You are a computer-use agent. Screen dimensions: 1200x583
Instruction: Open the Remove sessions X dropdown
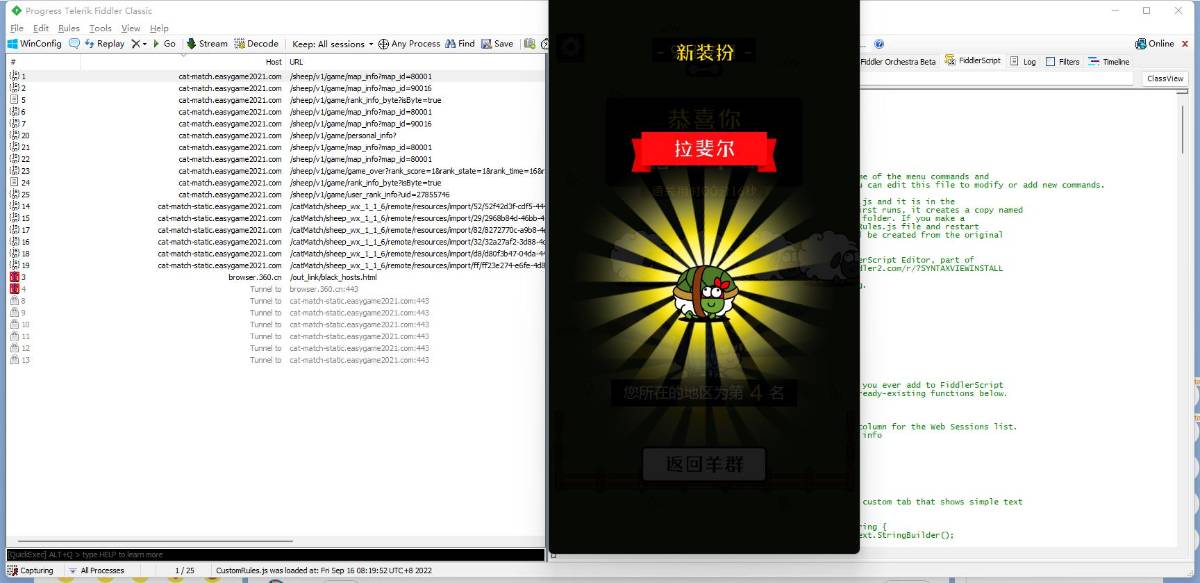[x=139, y=44]
